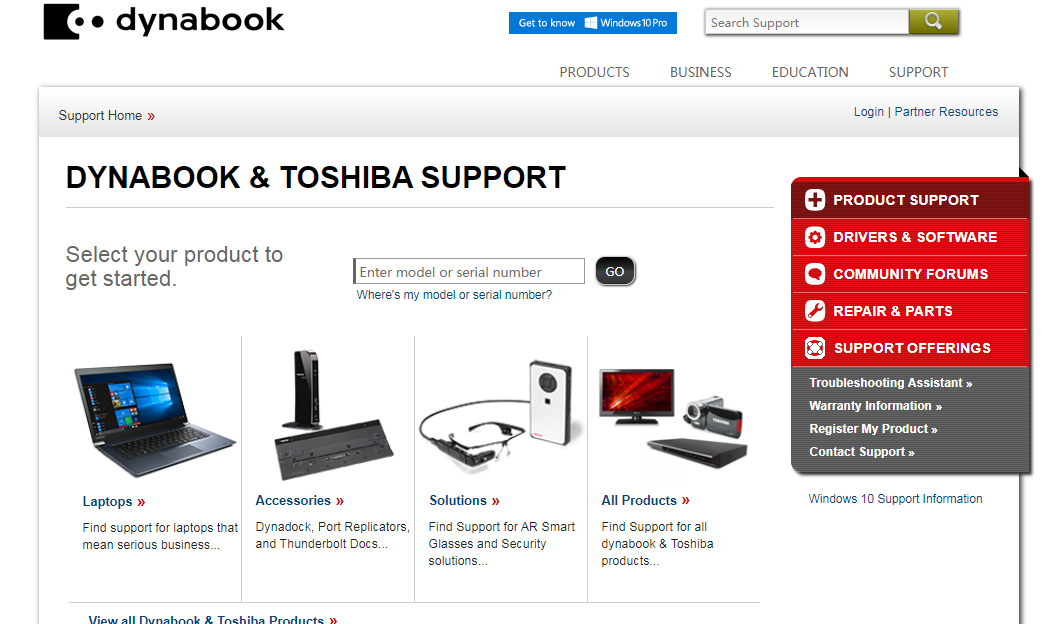
Task: Open the Windows 10 Pro banner
Action: (x=593, y=23)
